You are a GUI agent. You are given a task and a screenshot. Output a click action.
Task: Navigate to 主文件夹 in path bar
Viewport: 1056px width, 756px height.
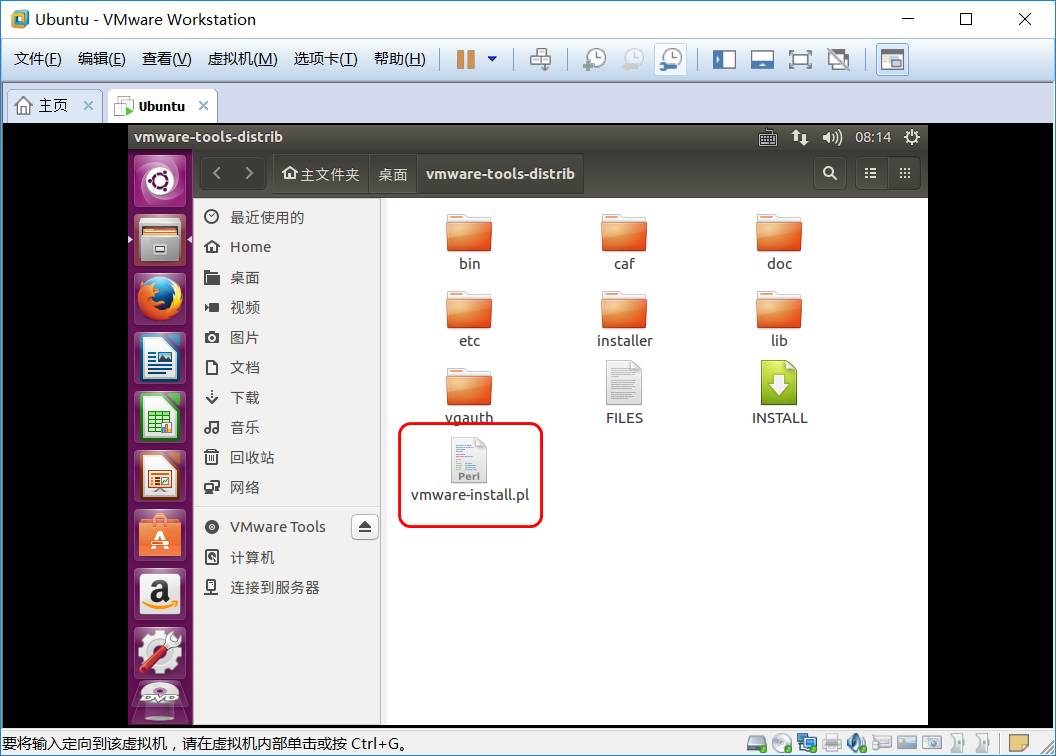point(321,174)
